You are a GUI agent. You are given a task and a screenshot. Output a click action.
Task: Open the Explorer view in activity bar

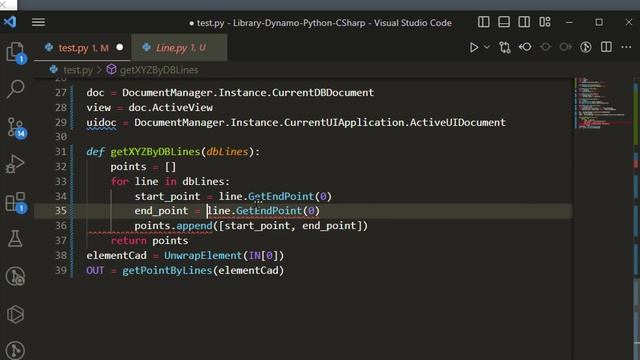pyautogui.click(x=16, y=53)
